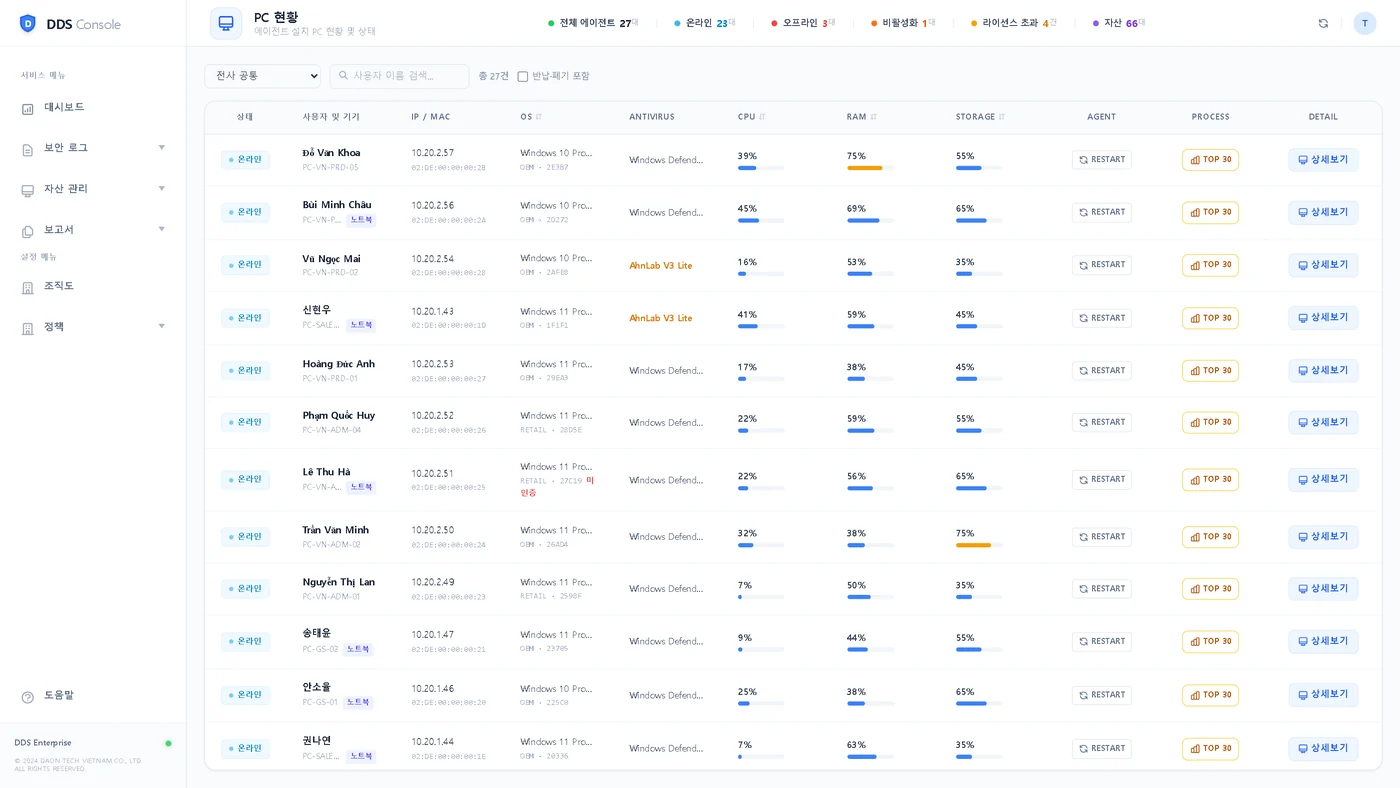1400x788 pixels.
Task: Click the 보고서 copy icon in sidebar
Action: point(28,231)
